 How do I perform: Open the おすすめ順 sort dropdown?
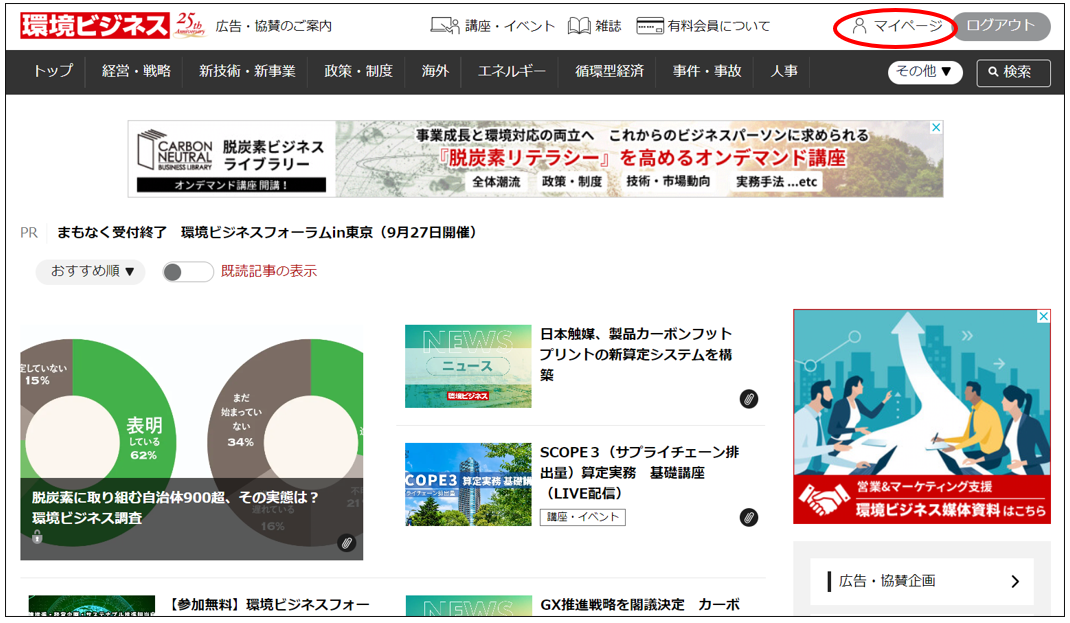(91, 271)
